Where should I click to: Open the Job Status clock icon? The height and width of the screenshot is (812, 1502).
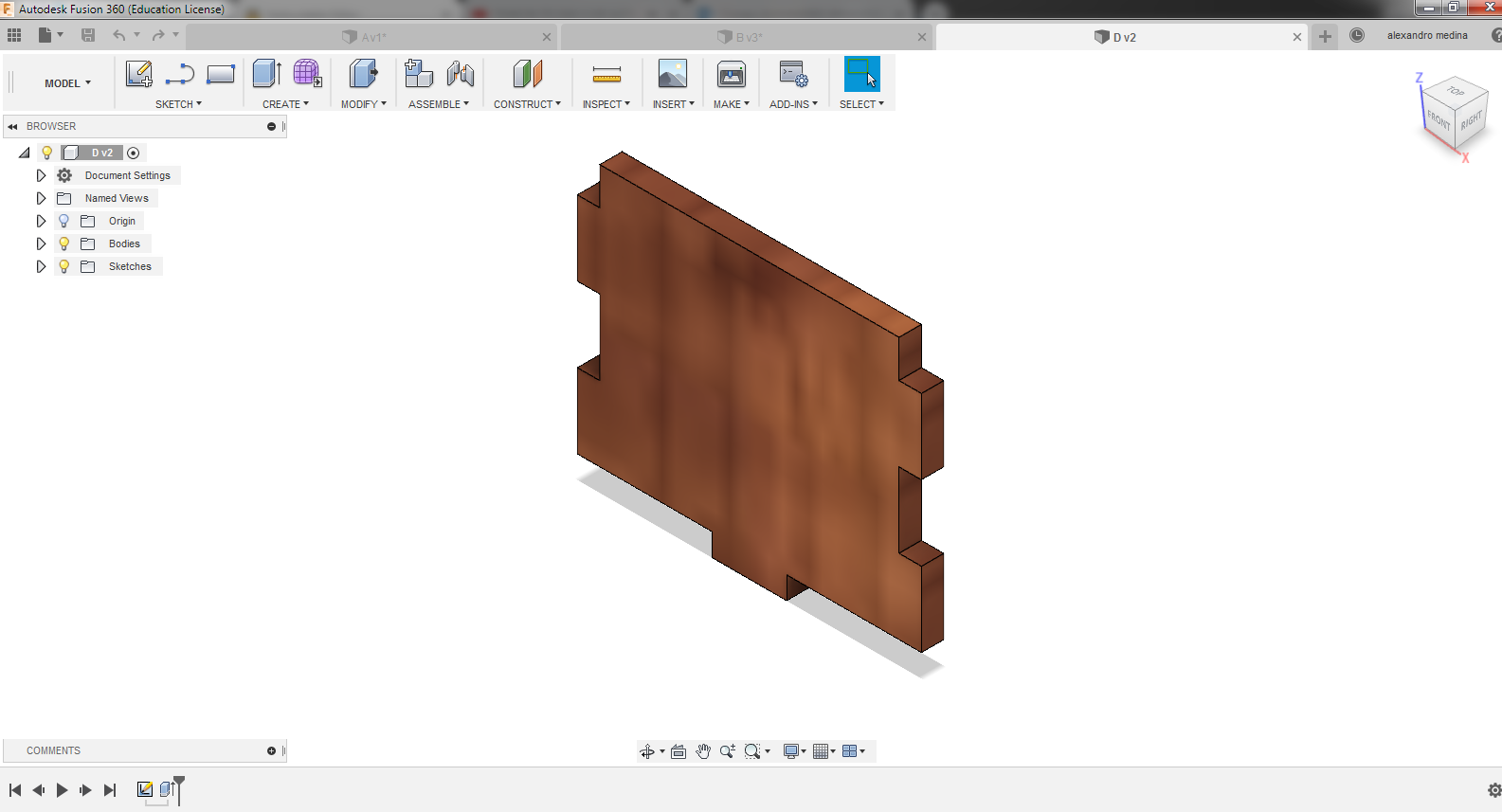tap(1357, 35)
